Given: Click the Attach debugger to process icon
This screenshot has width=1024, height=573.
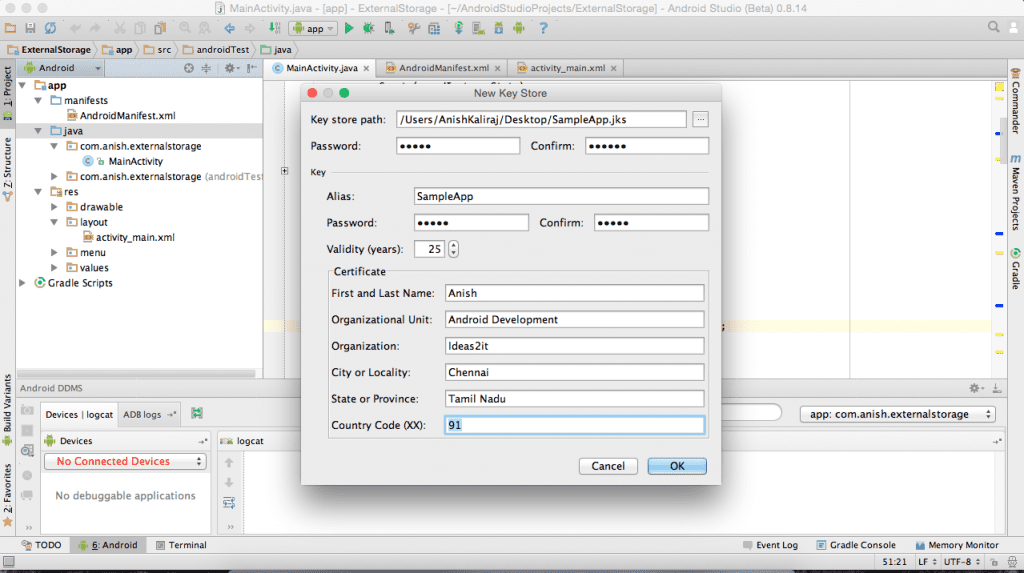Looking at the screenshot, I should tap(389, 28).
